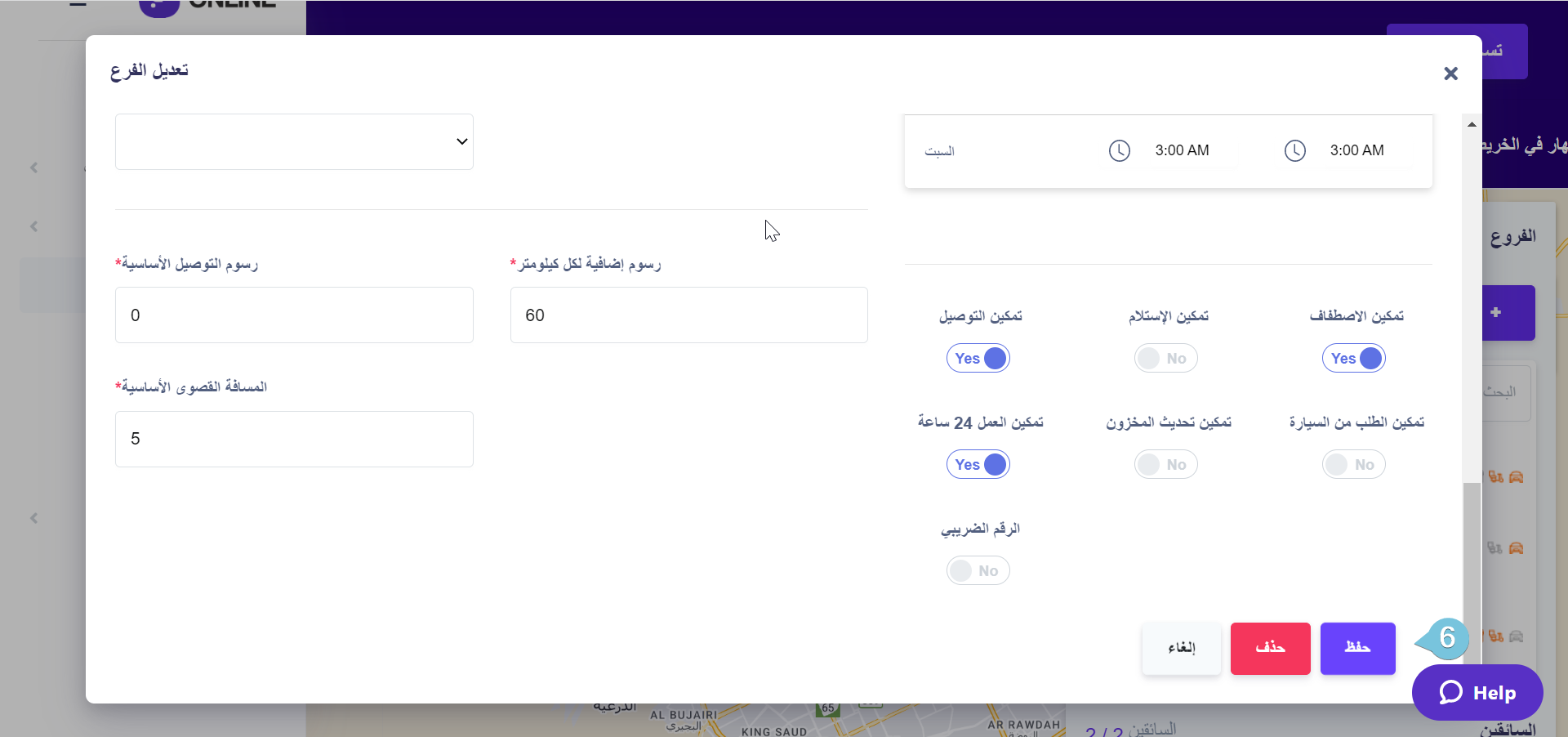Toggle الرقم الضريبي tax number switch

coord(978,570)
